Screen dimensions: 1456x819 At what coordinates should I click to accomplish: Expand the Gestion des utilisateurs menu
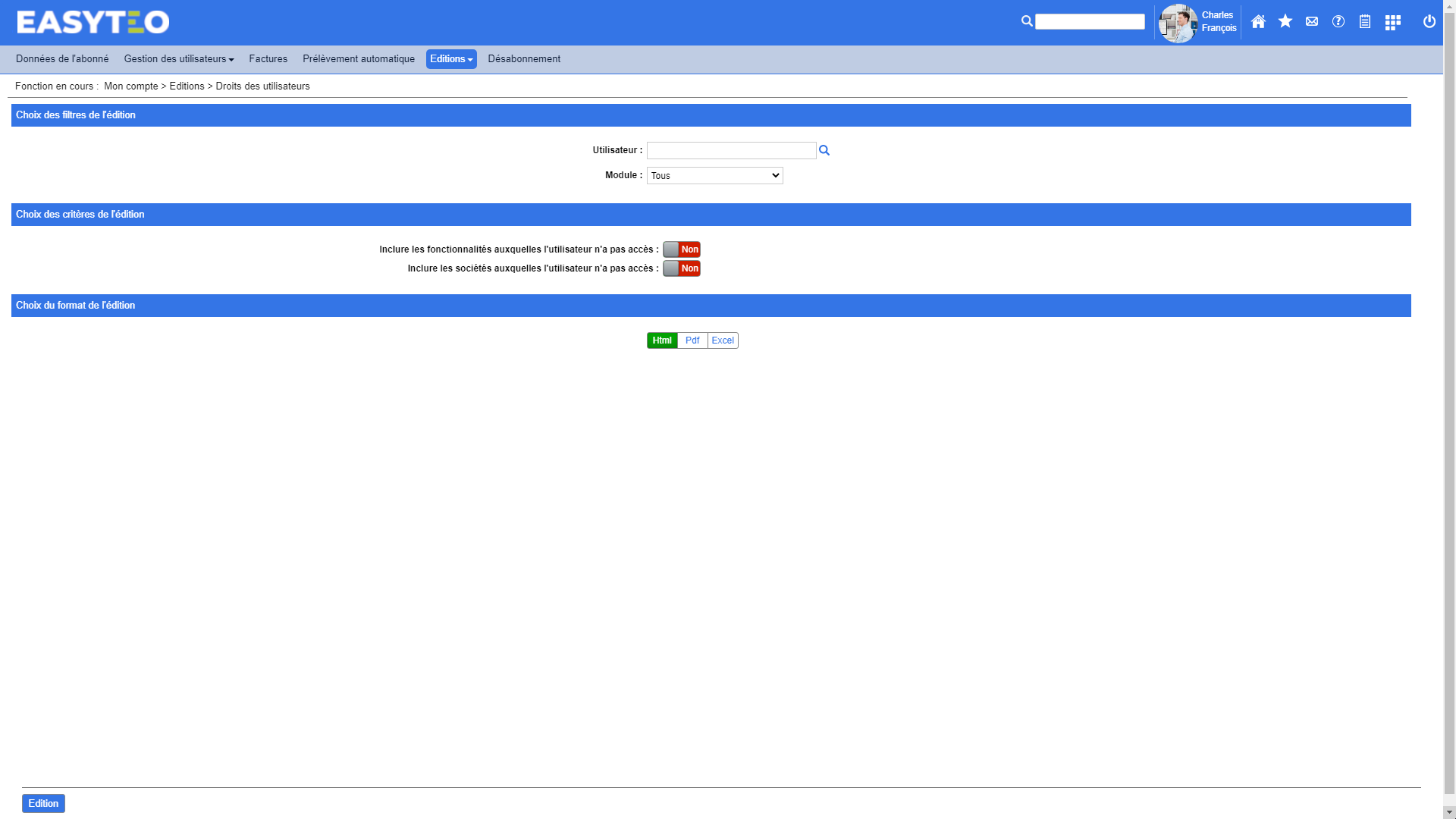pyautogui.click(x=179, y=59)
